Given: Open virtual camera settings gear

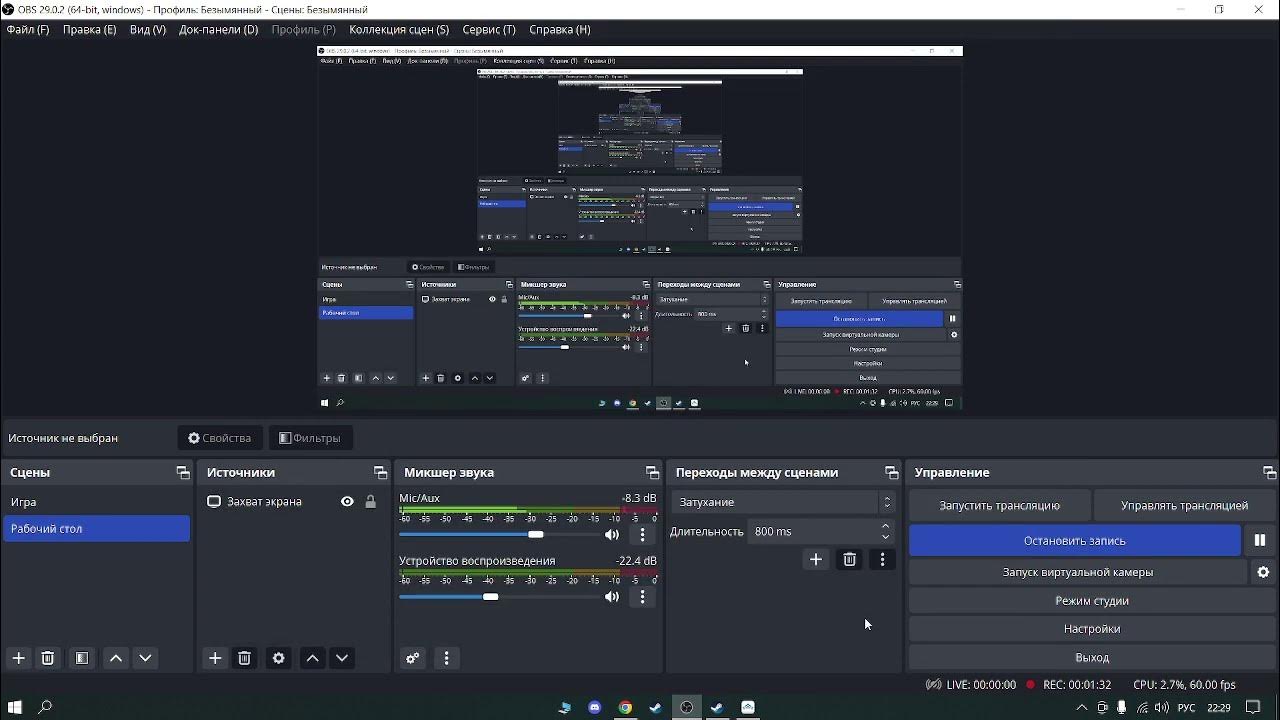Looking at the screenshot, I should pos(1263,572).
